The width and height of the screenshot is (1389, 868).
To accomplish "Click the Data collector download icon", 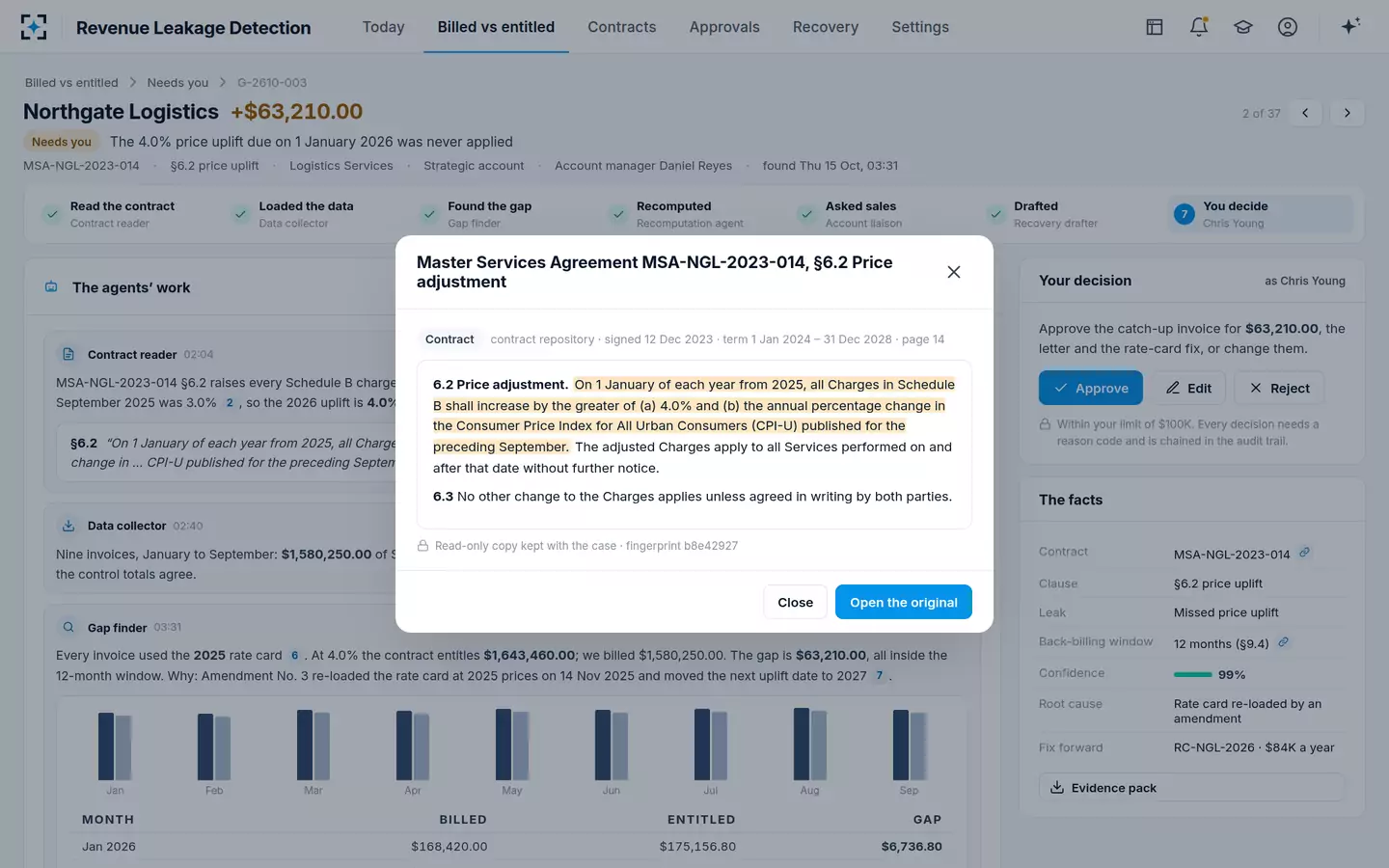I will pyautogui.click(x=68, y=526).
